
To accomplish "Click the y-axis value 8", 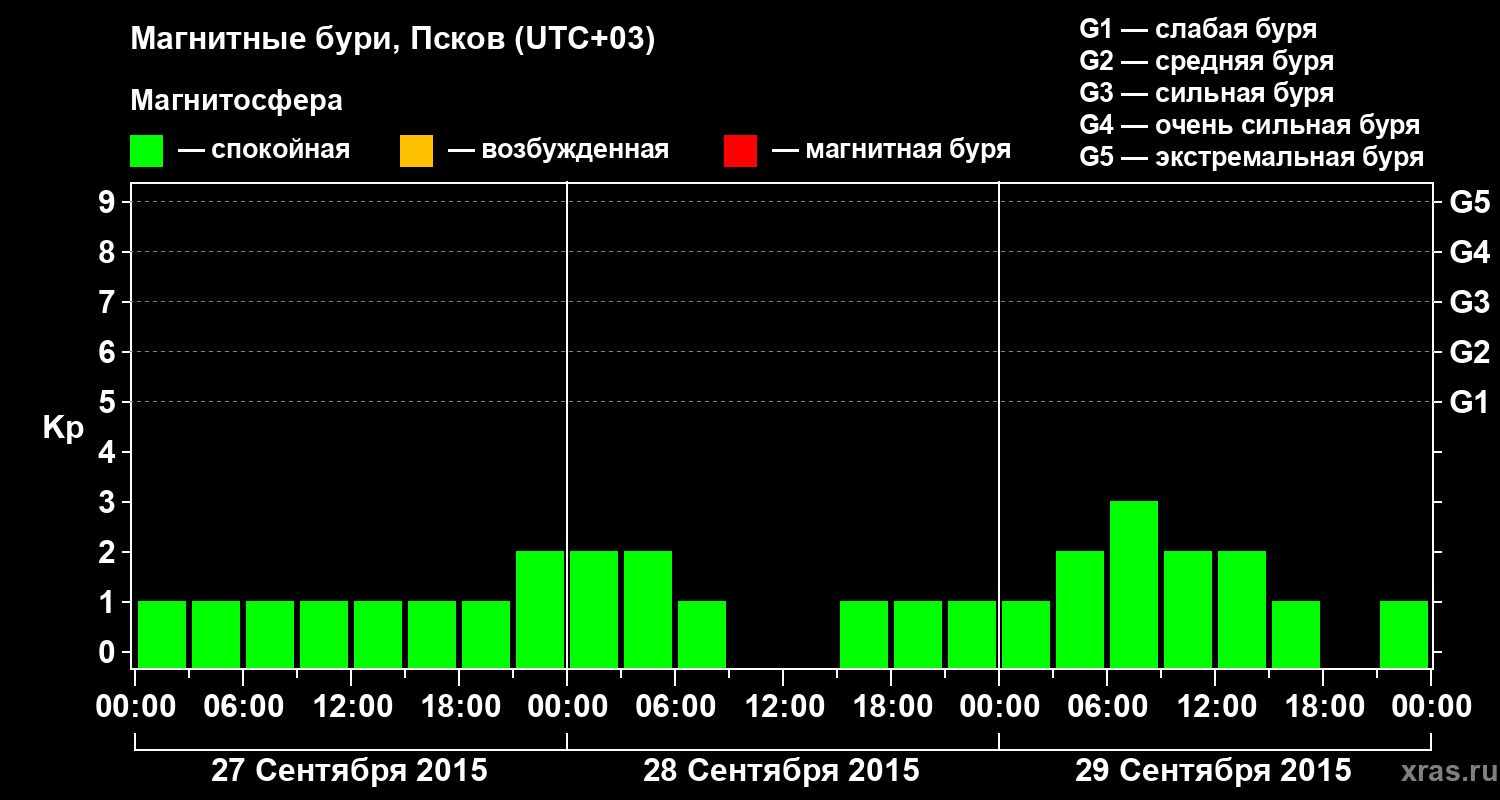I will coord(109,252).
